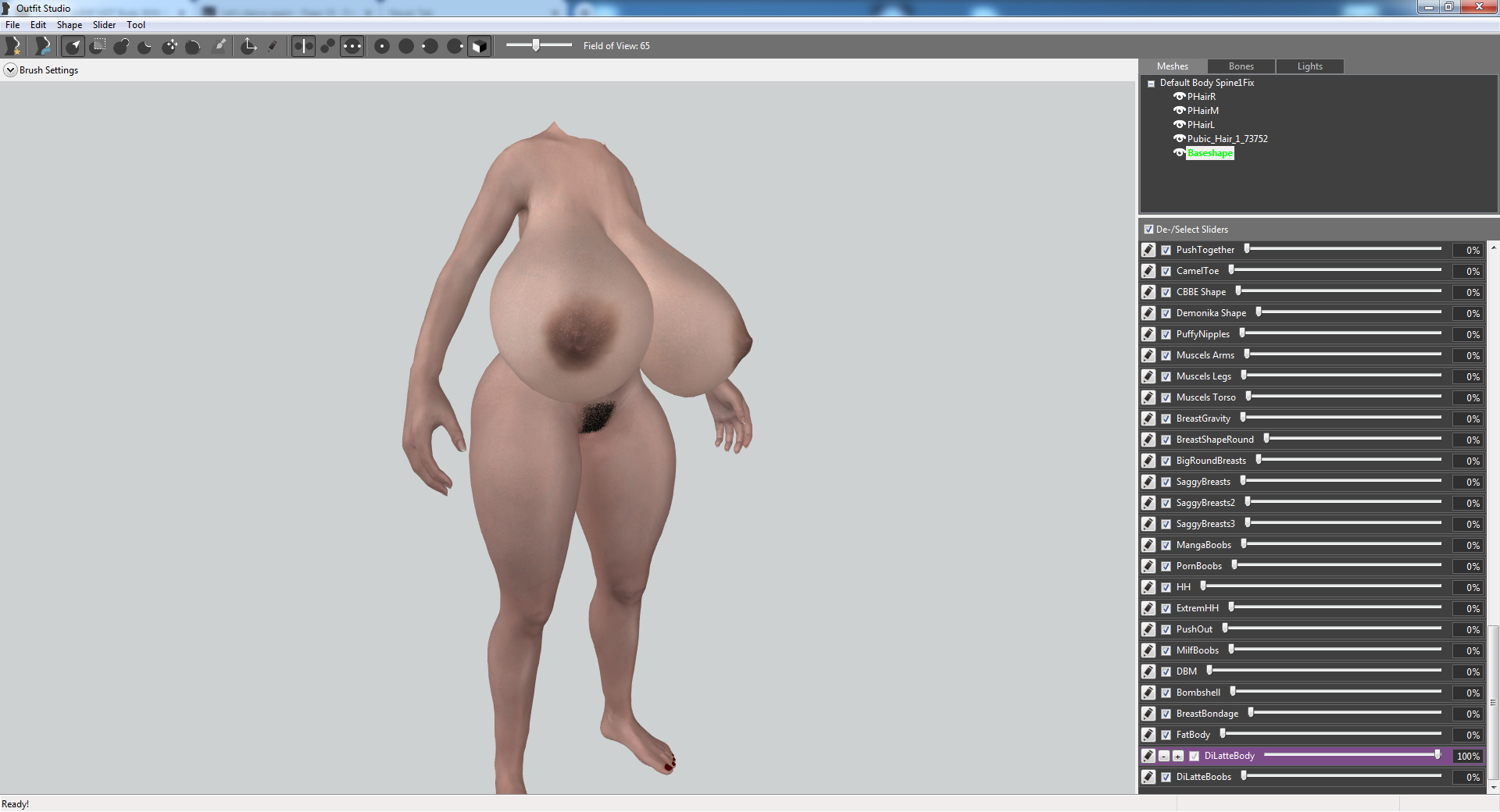1500x812 pixels.
Task: Hide the PHairM mesh
Action: (1180, 111)
